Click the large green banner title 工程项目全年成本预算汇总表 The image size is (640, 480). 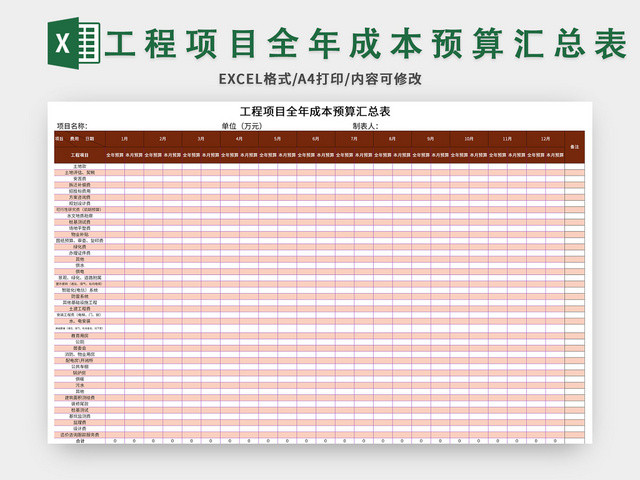point(366,44)
